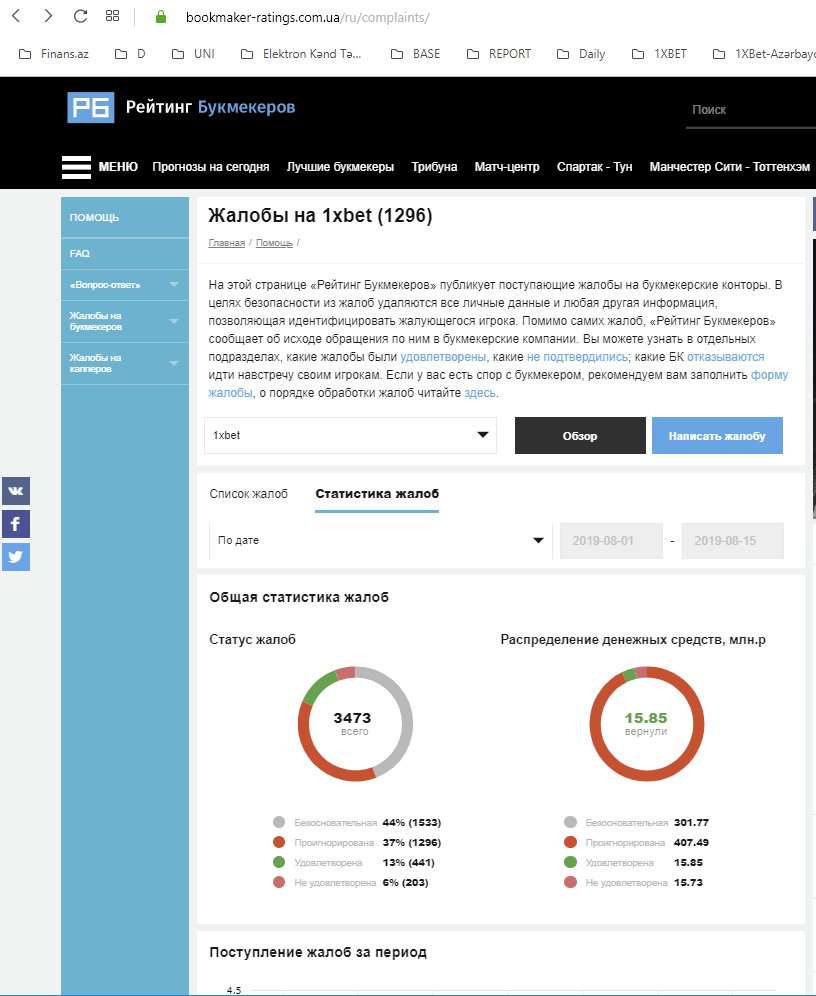The width and height of the screenshot is (816, 996).
Task: Open the не подтвердились link
Action: point(577,357)
